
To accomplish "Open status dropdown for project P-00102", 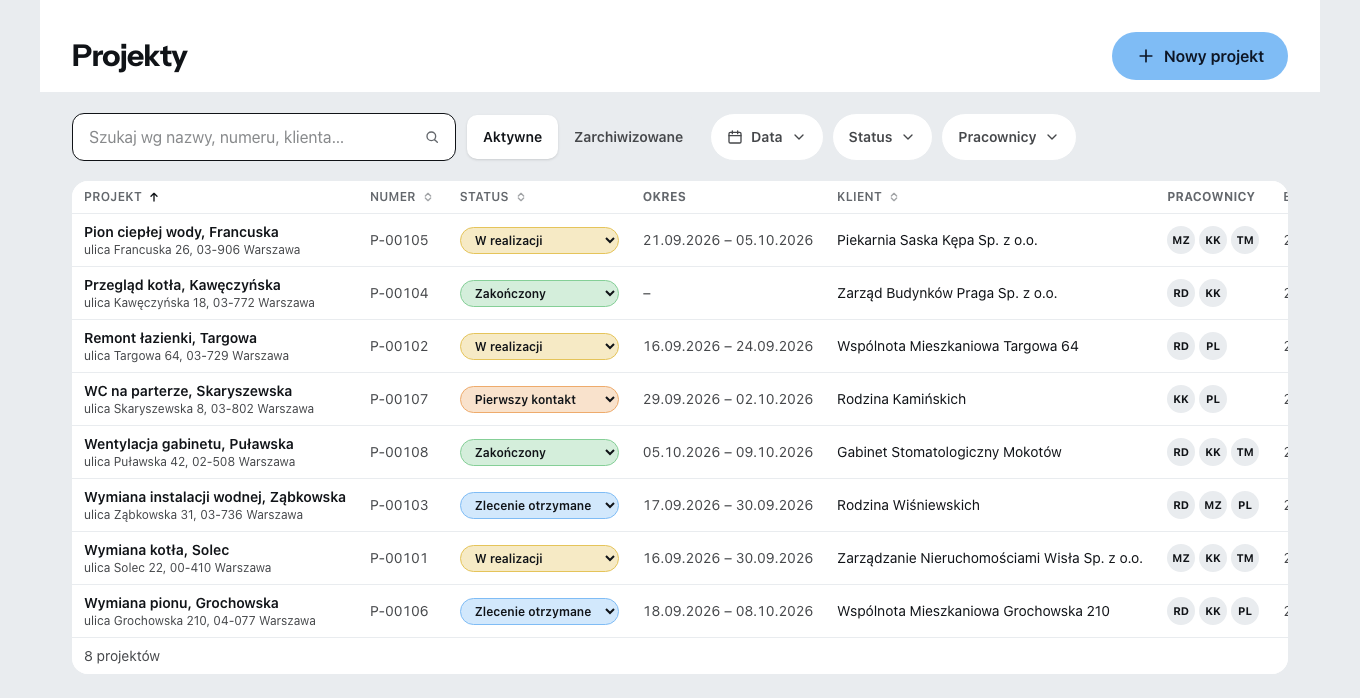I will tap(539, 346).
